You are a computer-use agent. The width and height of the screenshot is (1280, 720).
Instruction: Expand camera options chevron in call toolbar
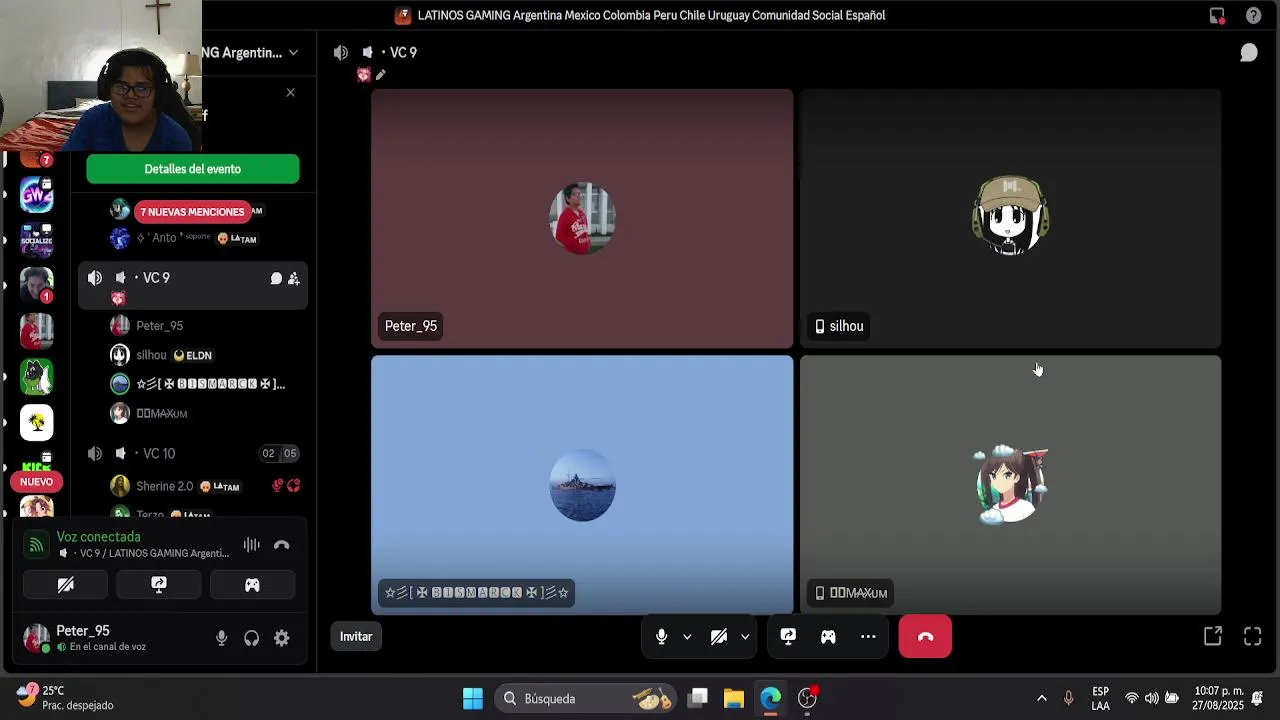click(x=745, y=636)
